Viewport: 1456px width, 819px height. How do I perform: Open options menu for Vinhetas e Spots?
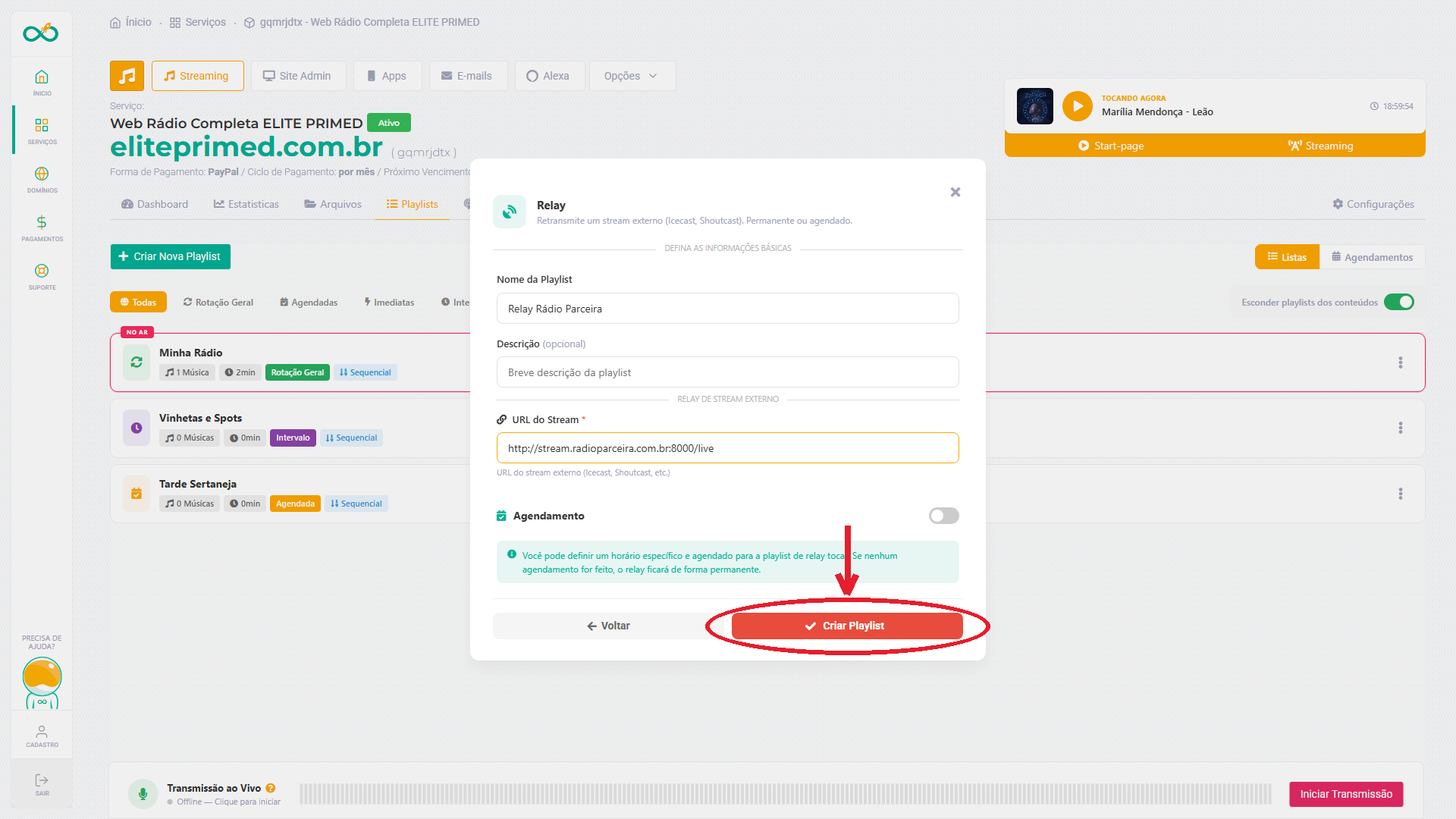(x=1401, y=428)
